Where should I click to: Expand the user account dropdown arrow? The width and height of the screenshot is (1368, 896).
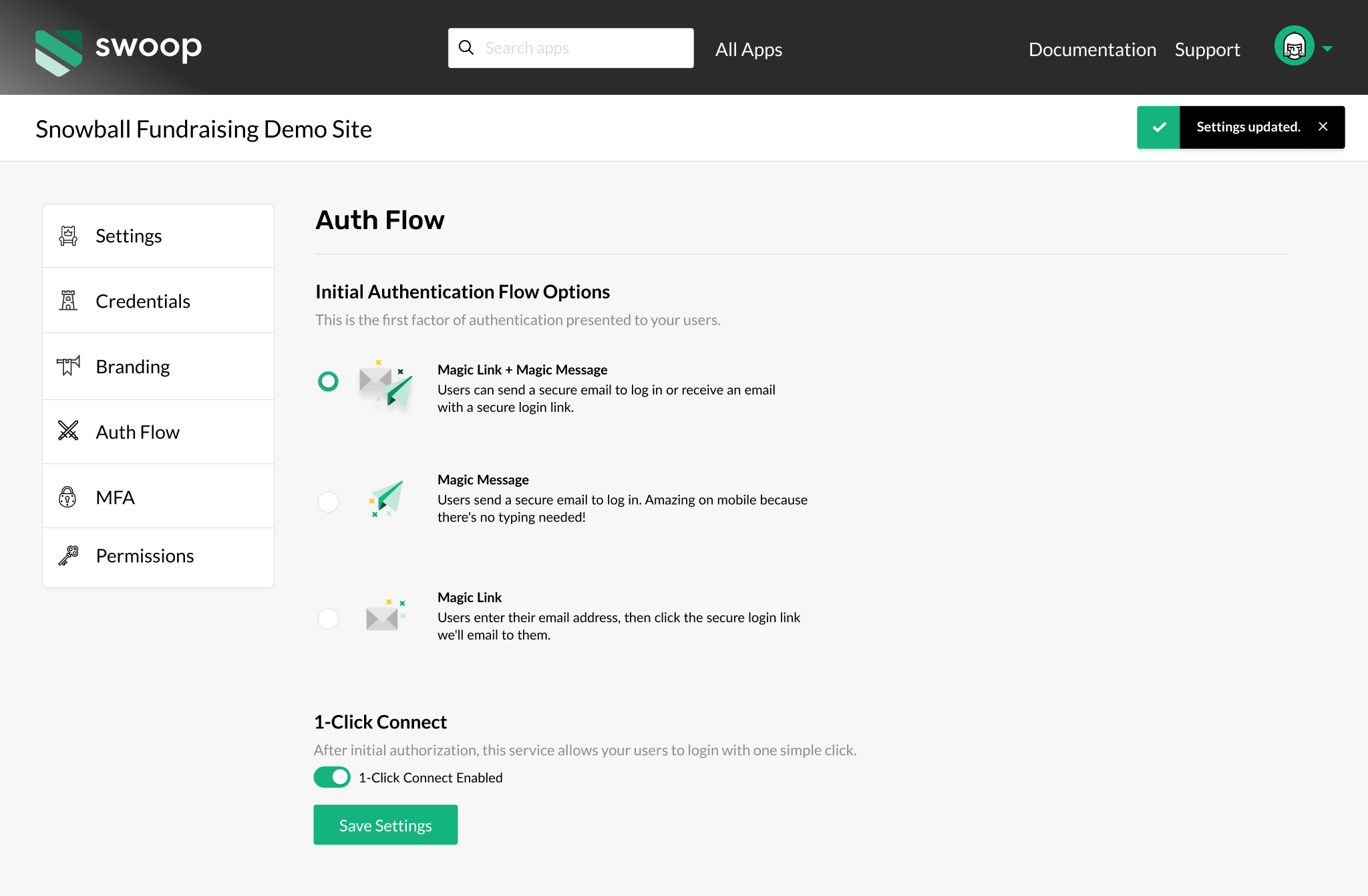[x=1327, y=48]
